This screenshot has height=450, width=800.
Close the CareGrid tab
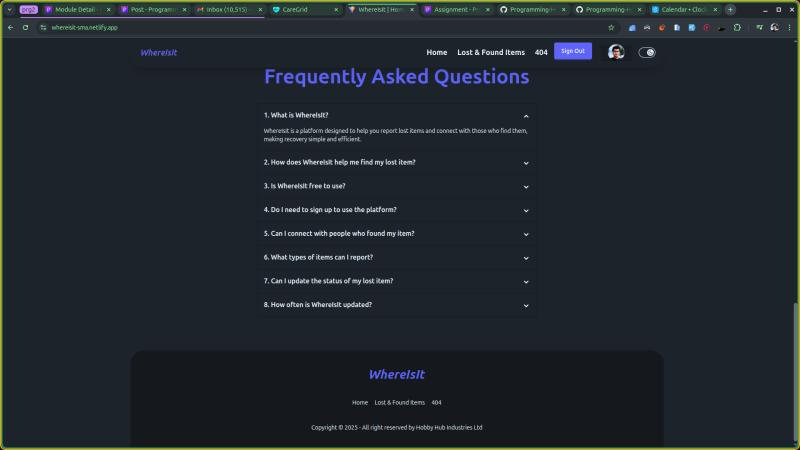tap(336, 10)
